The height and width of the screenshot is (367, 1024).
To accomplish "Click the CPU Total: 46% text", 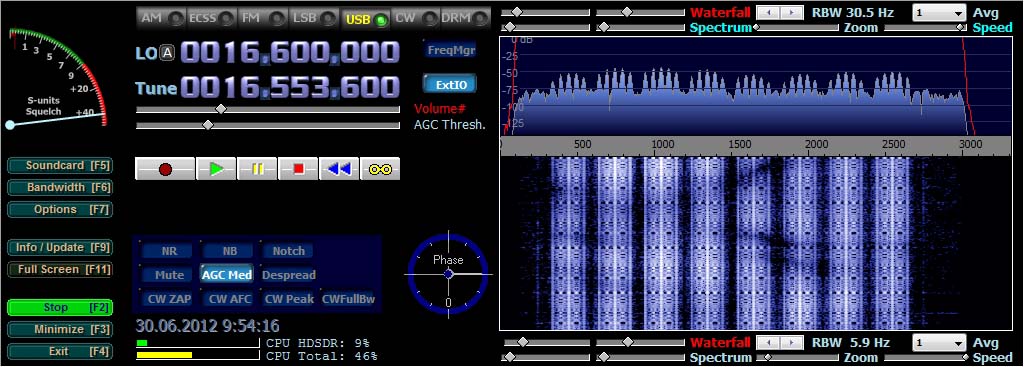I will [x=321, y=357].
